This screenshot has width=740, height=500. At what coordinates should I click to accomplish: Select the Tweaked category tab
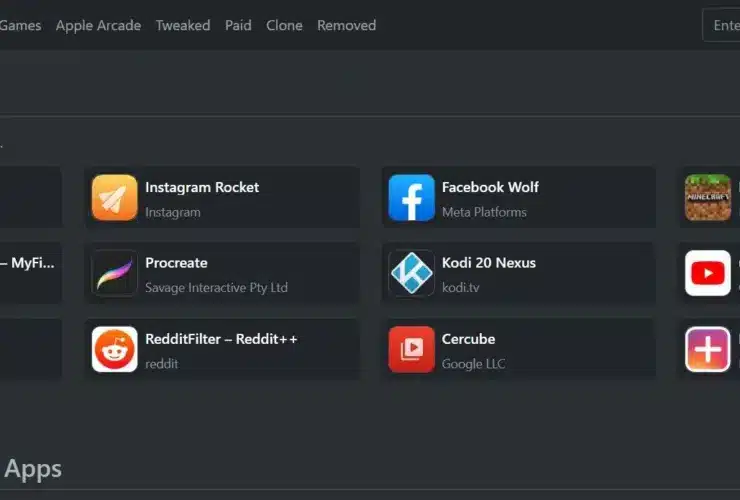pos(183,25)
